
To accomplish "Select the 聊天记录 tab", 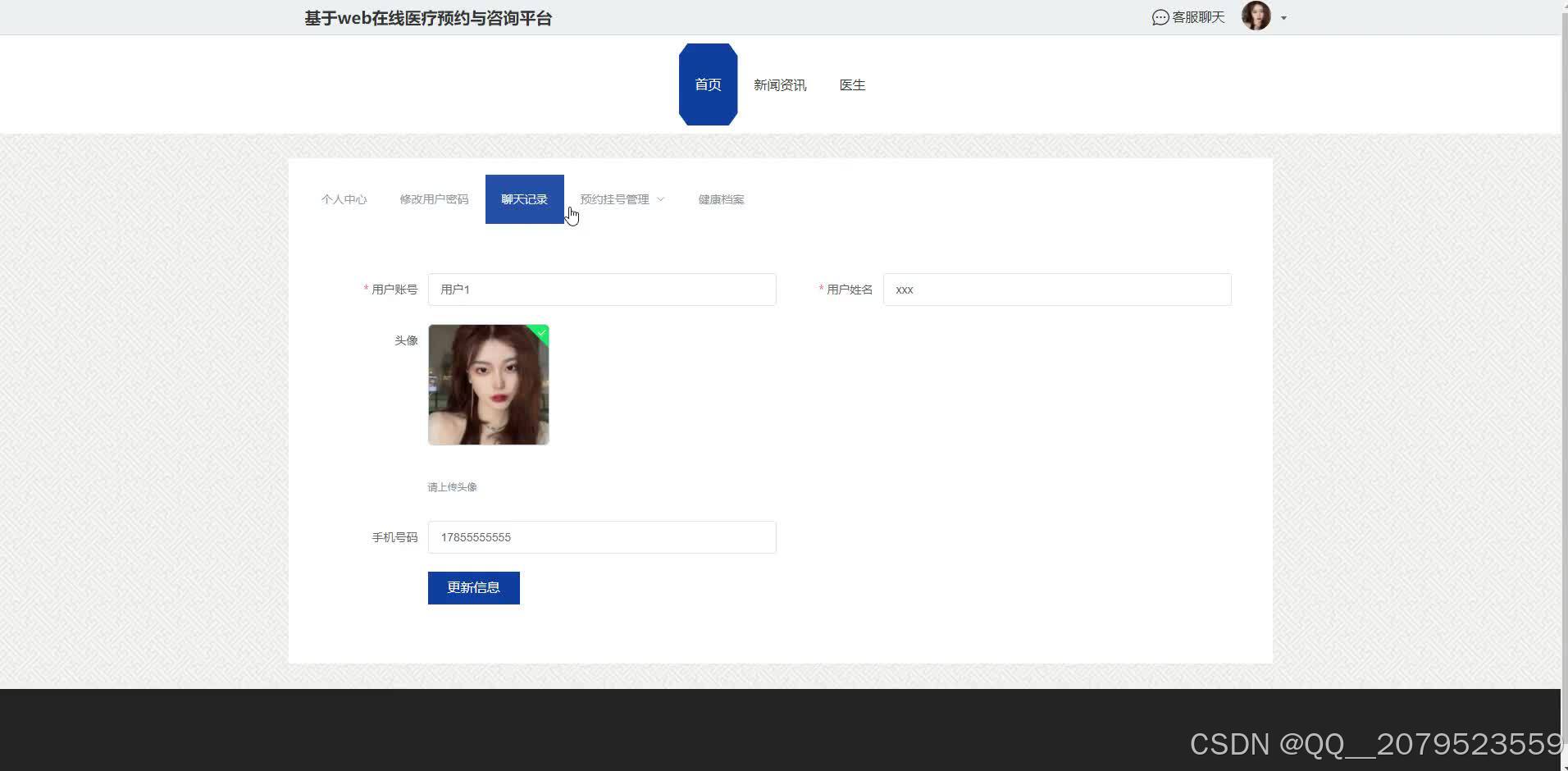I will [x=524, y=198].
